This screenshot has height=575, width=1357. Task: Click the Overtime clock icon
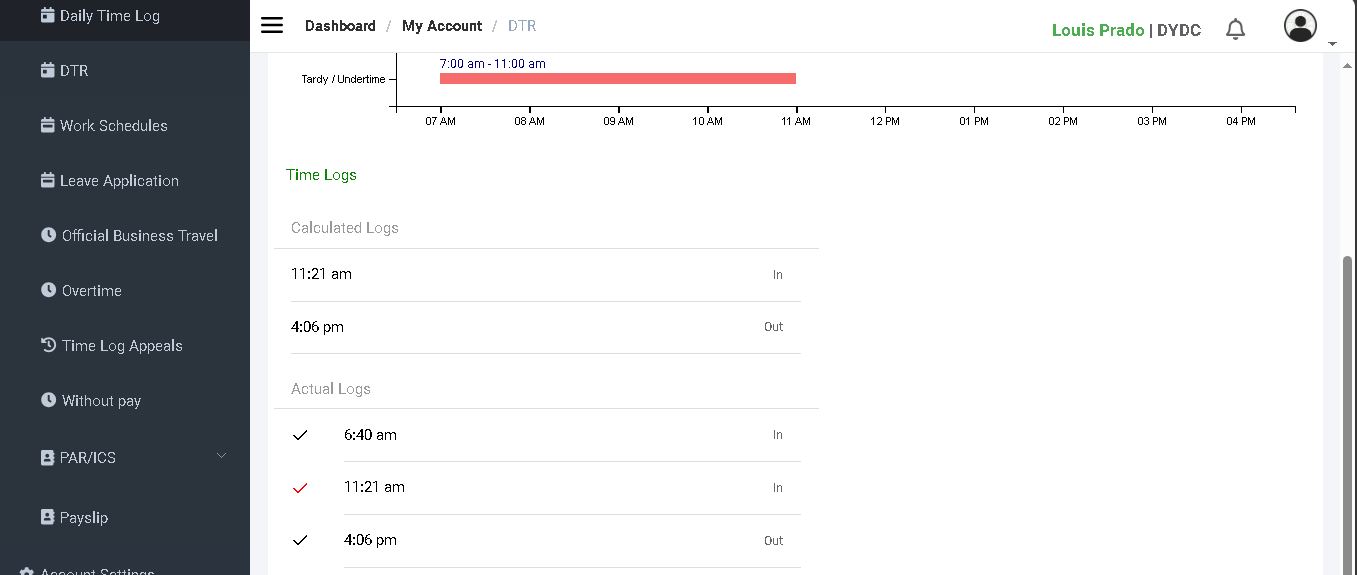point(48,290)
